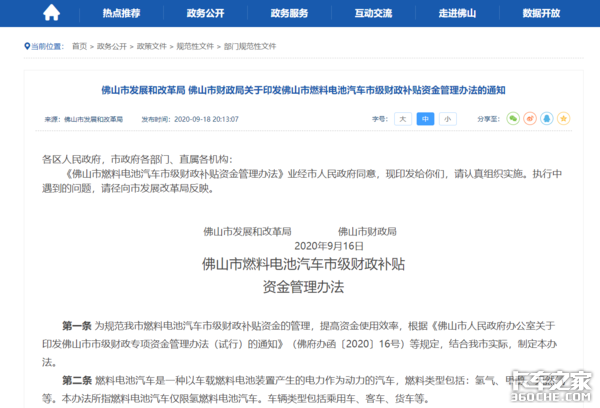Share article to Weibo
Screen dimensions: 600x408
(x=530, y=118)
